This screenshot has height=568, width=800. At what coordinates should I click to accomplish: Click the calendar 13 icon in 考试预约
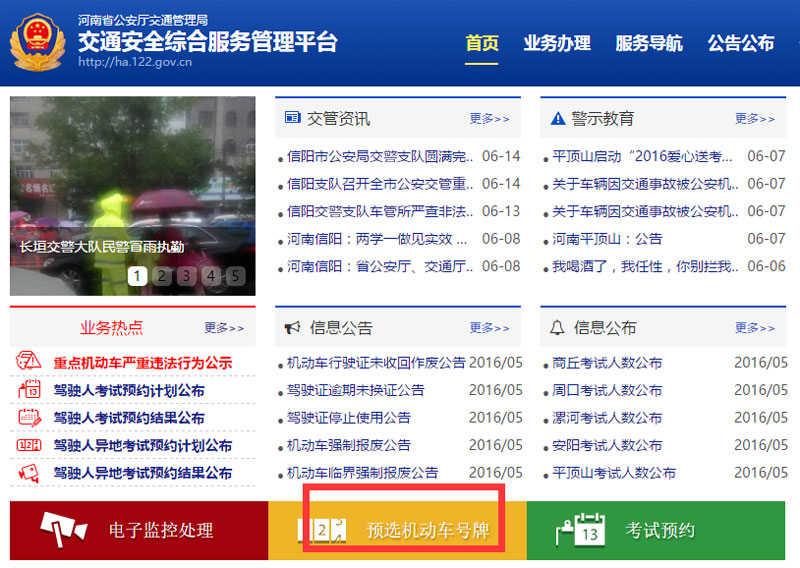click(x=581, y=530)
